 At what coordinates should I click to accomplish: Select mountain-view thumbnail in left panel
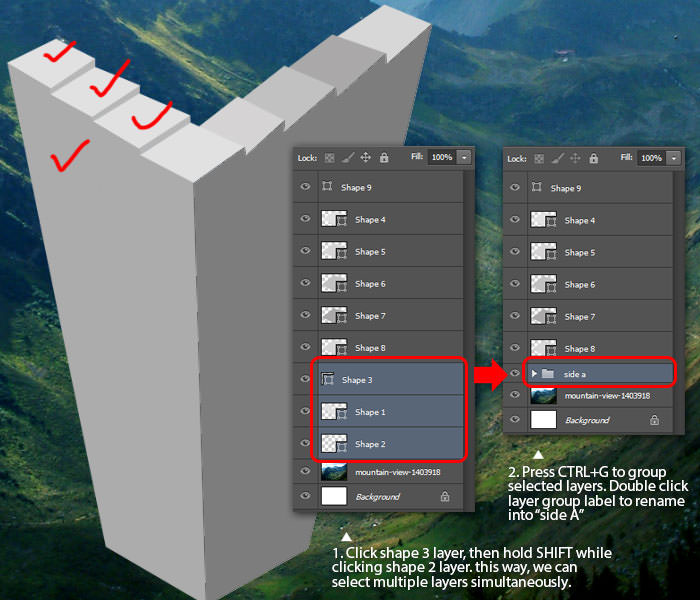point(334,472)
